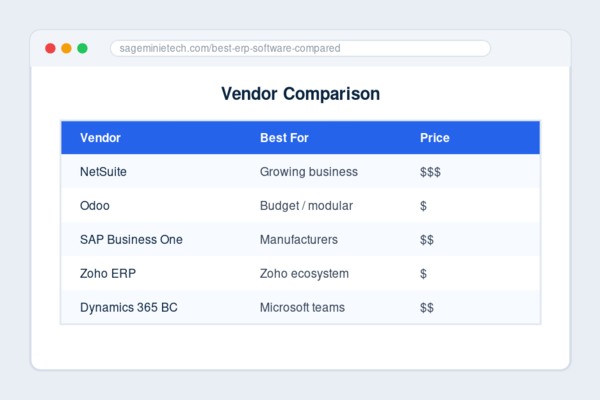This screenshot has width=600, height=400.
Task: Select the Odoo vendor cell
Action: (95, 206)
